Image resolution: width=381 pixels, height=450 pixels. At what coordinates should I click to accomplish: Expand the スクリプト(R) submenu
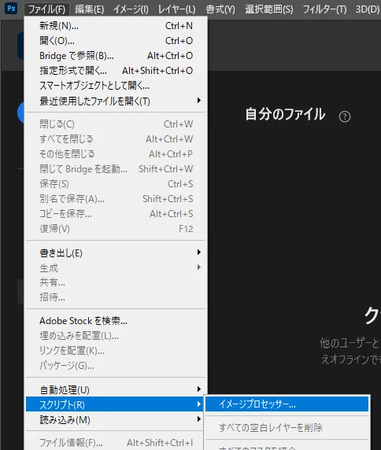point(116,404)
